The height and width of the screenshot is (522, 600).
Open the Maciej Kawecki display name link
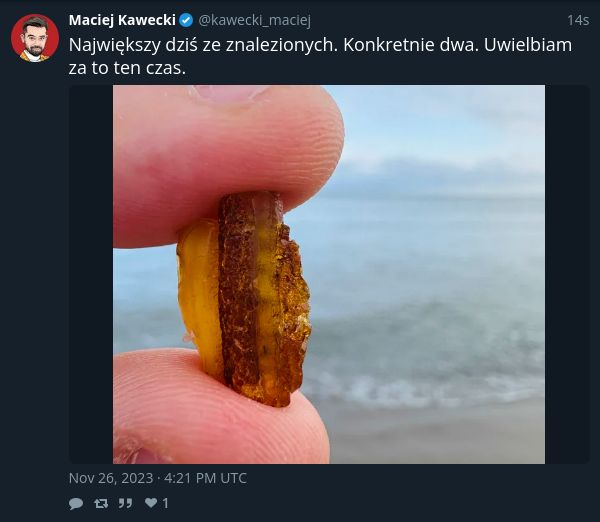pos(122,20)
